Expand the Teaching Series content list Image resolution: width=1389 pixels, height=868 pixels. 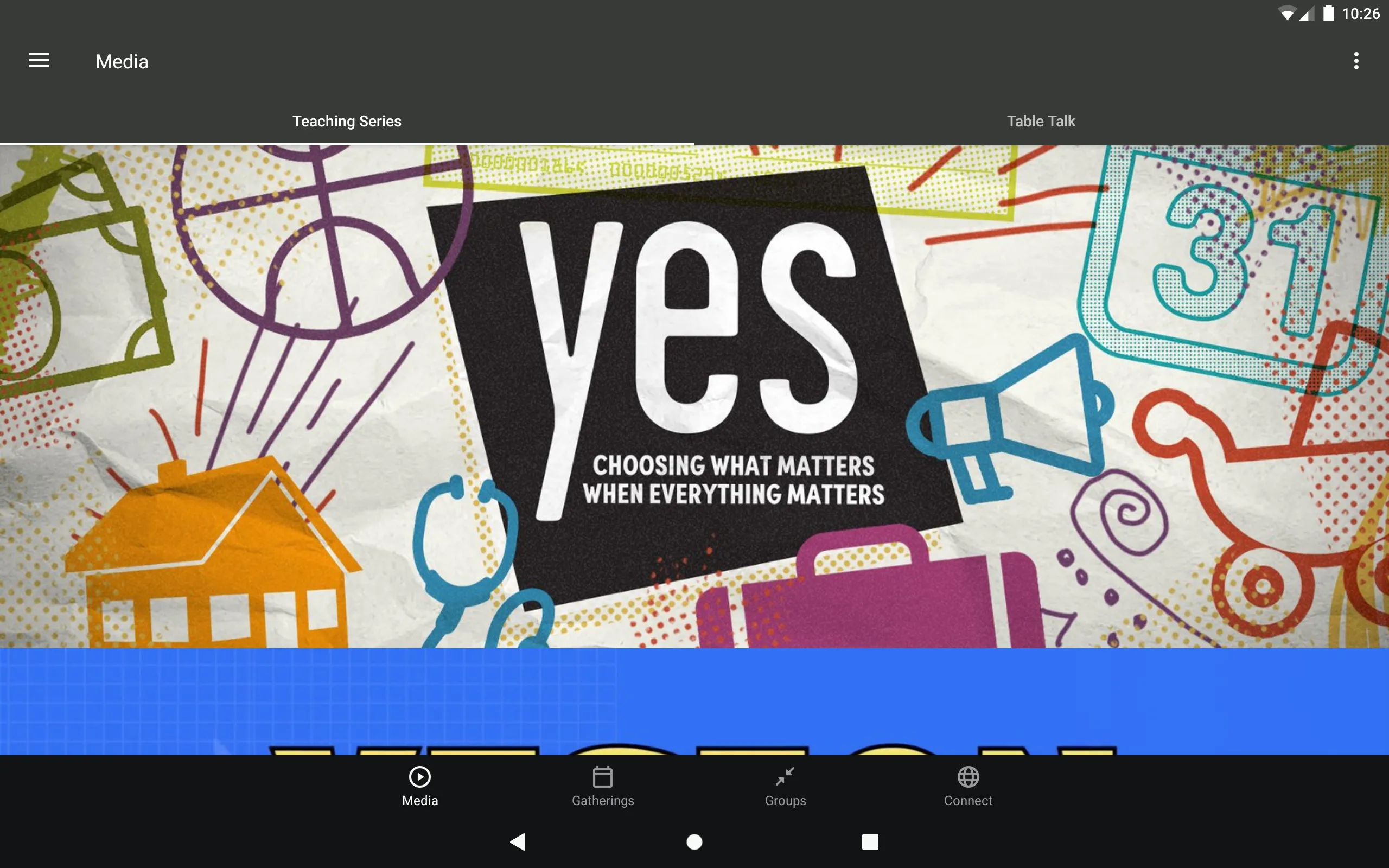[347, 121]
